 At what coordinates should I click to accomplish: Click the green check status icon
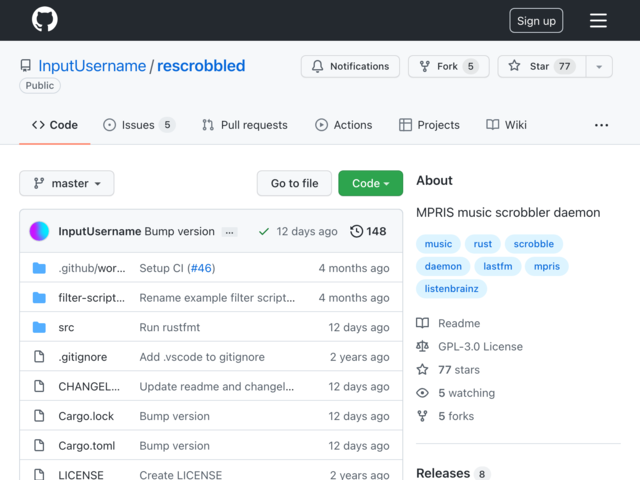(264, 231)
